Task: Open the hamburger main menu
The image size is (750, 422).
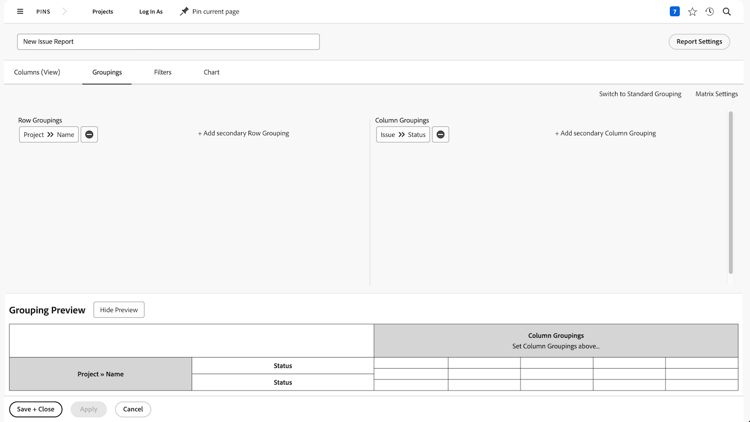Action: (20, 11)
